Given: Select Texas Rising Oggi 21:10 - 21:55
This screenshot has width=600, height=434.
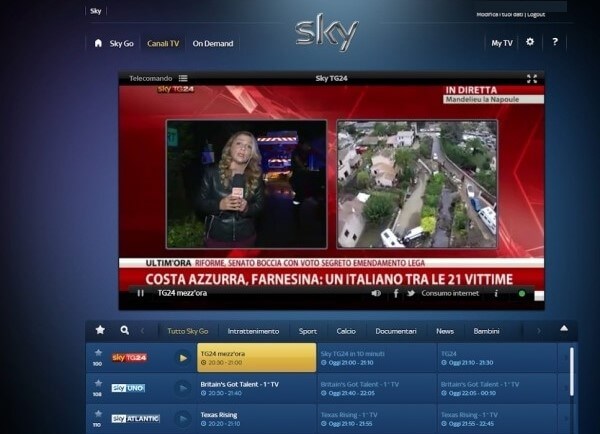Looking at the screenshot, I should point(377,419).
